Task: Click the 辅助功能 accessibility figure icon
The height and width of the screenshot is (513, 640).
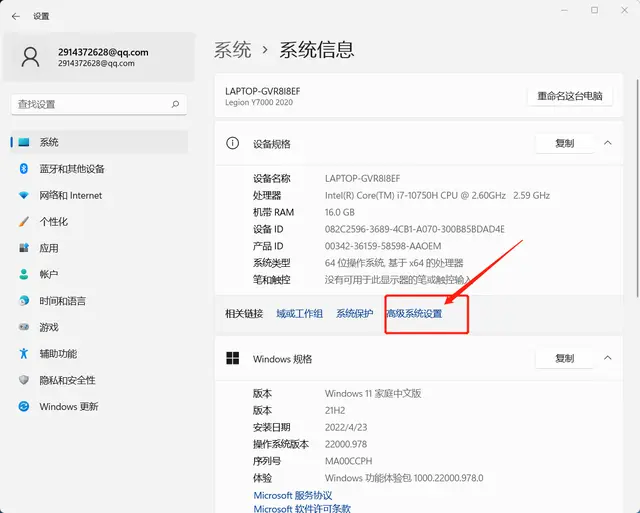Action: (x=24, y=353)
